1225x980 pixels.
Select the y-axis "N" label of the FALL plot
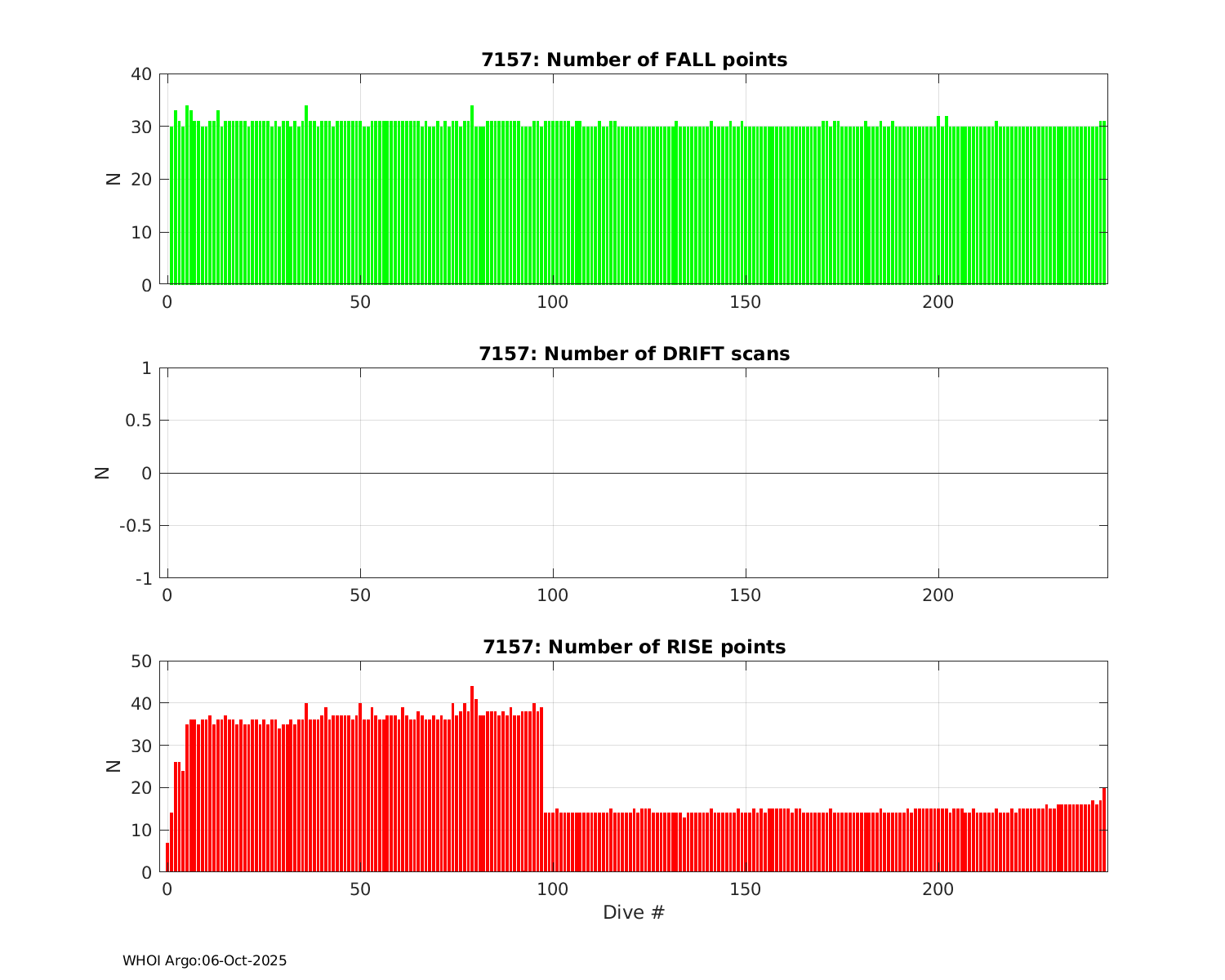(114, 179)
